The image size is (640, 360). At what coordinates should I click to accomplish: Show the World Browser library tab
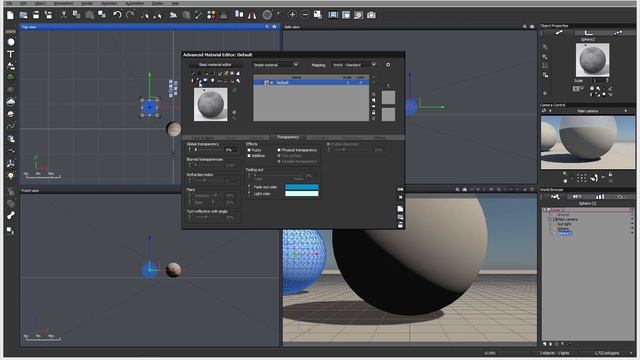599,197
